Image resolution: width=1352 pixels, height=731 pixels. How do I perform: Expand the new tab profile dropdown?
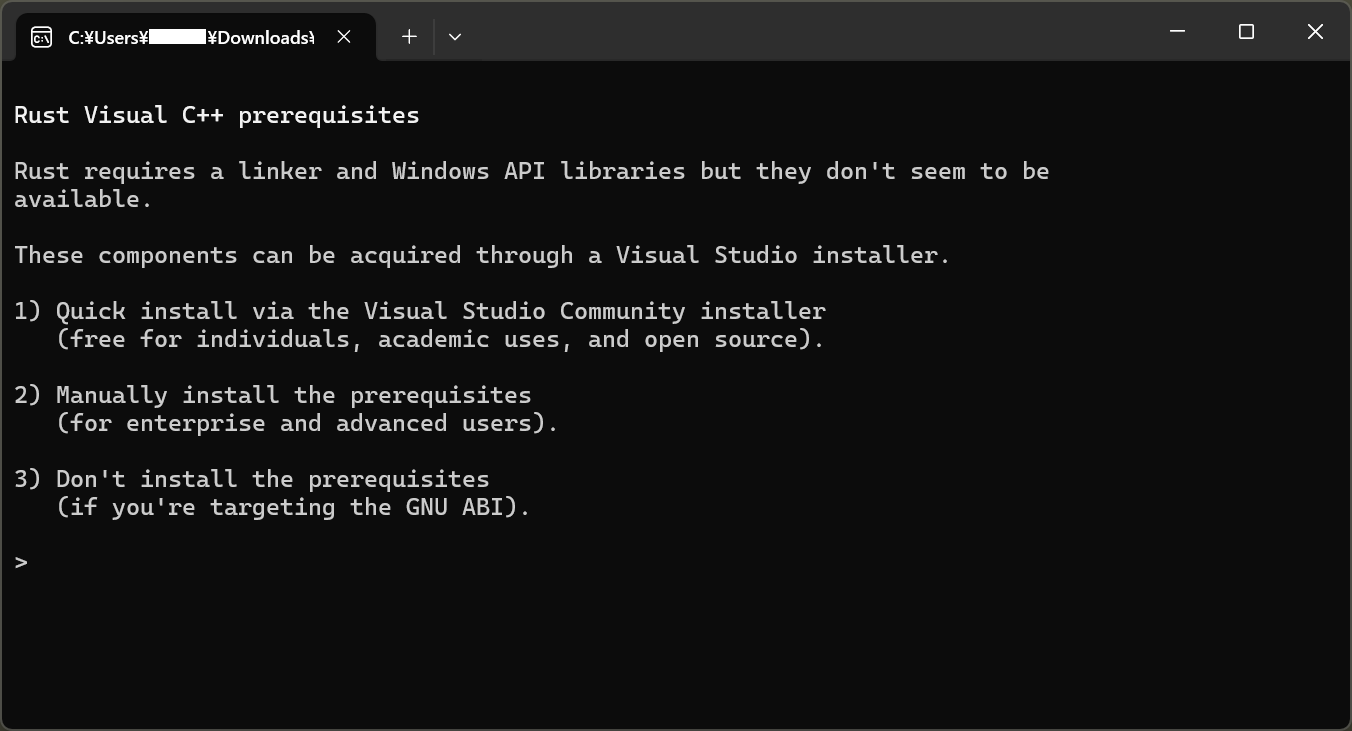(455, 37)
